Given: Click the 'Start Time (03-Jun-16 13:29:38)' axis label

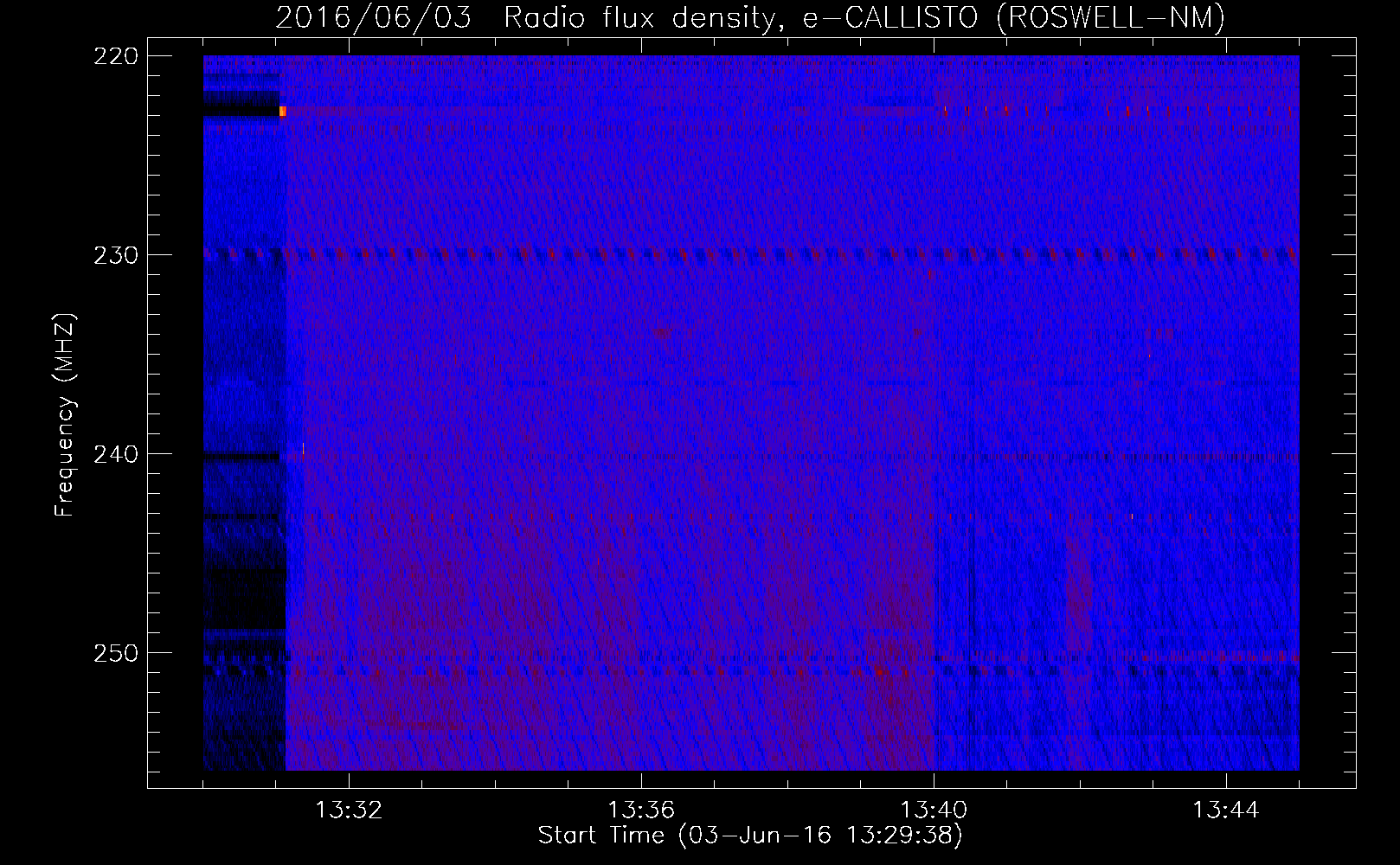Looking at the screenshot, I should tap(750, 836).
